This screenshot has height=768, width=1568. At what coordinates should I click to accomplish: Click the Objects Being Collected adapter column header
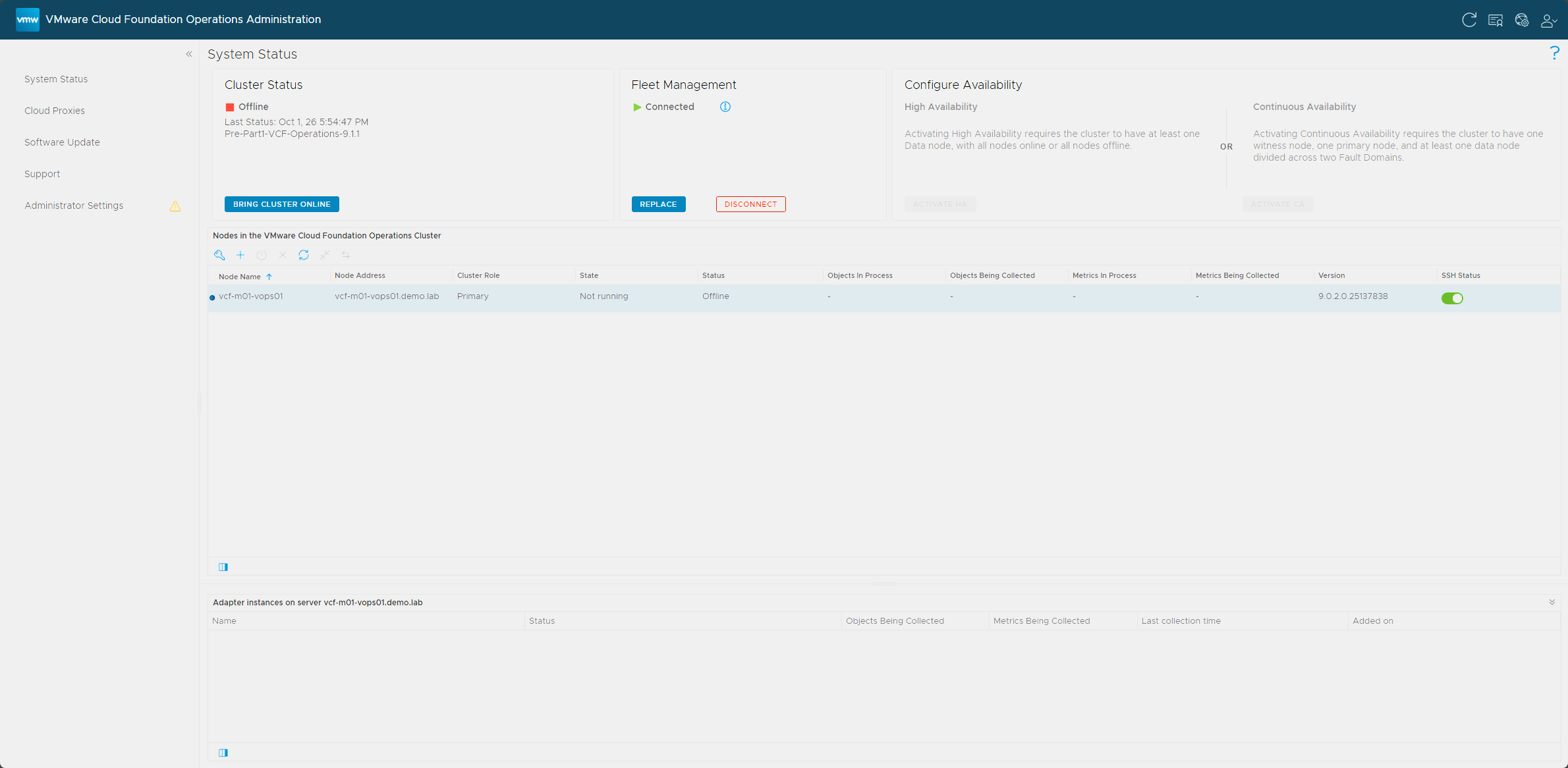coord(895,621)
